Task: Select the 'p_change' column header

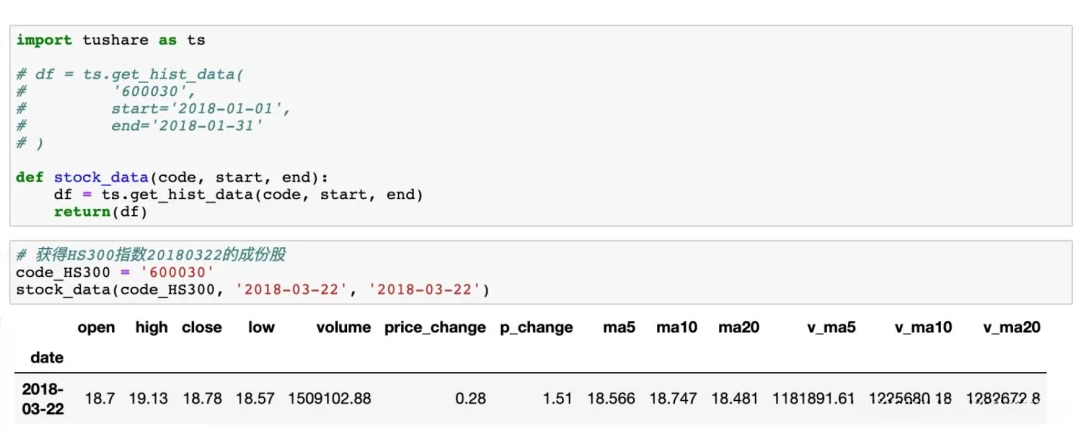Action: [536, 327]
